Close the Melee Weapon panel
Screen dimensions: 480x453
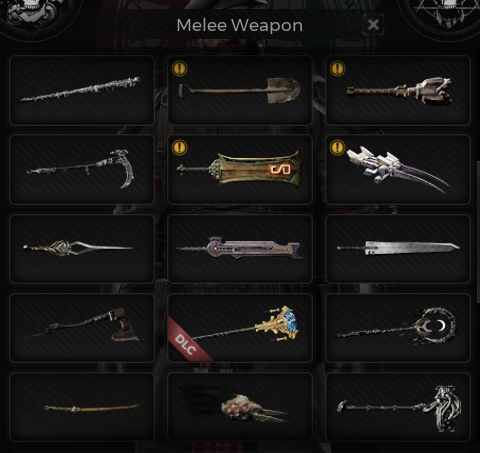click(x=373, y=25)
